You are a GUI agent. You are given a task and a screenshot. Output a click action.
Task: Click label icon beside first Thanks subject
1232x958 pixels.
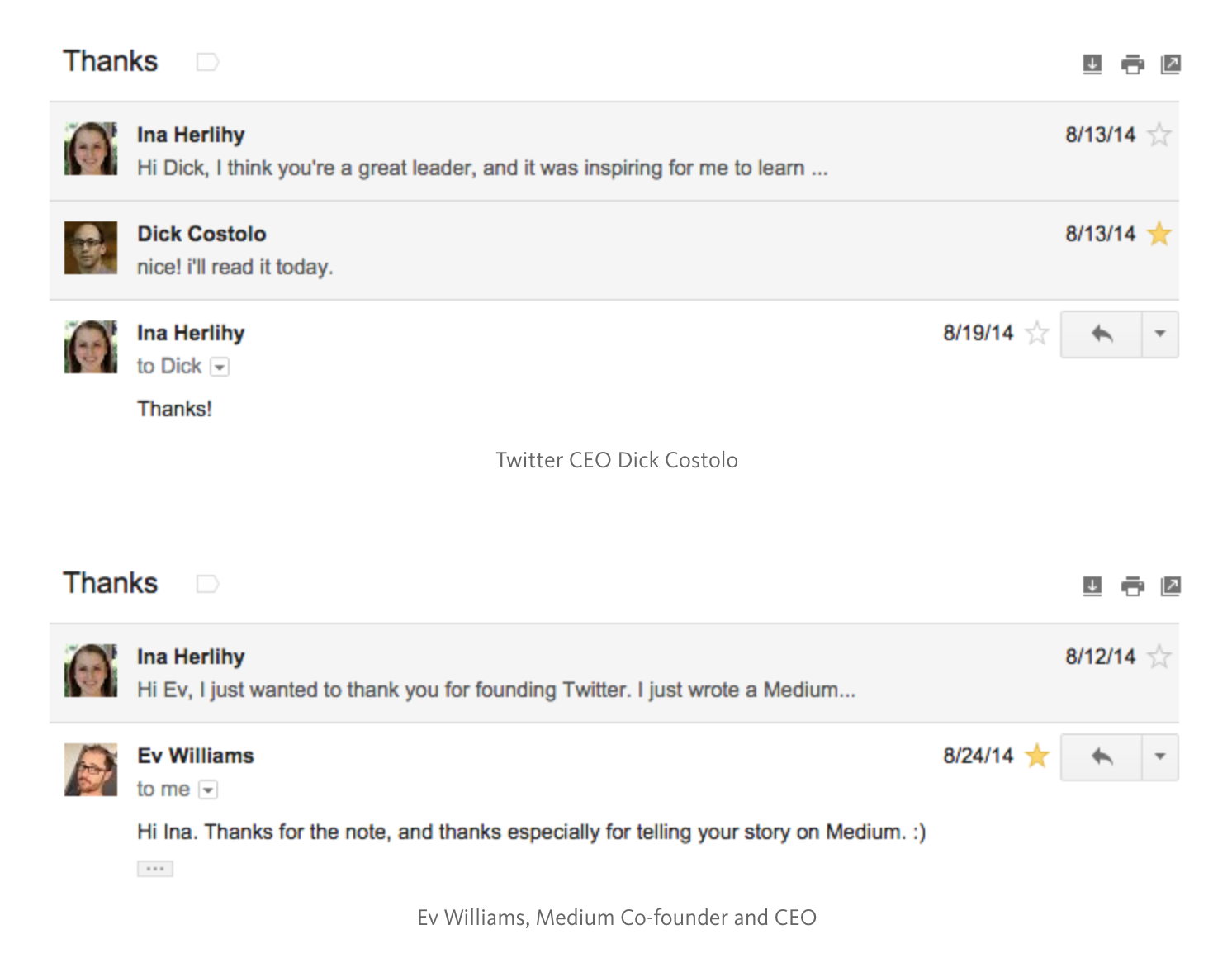coord(207,62)
